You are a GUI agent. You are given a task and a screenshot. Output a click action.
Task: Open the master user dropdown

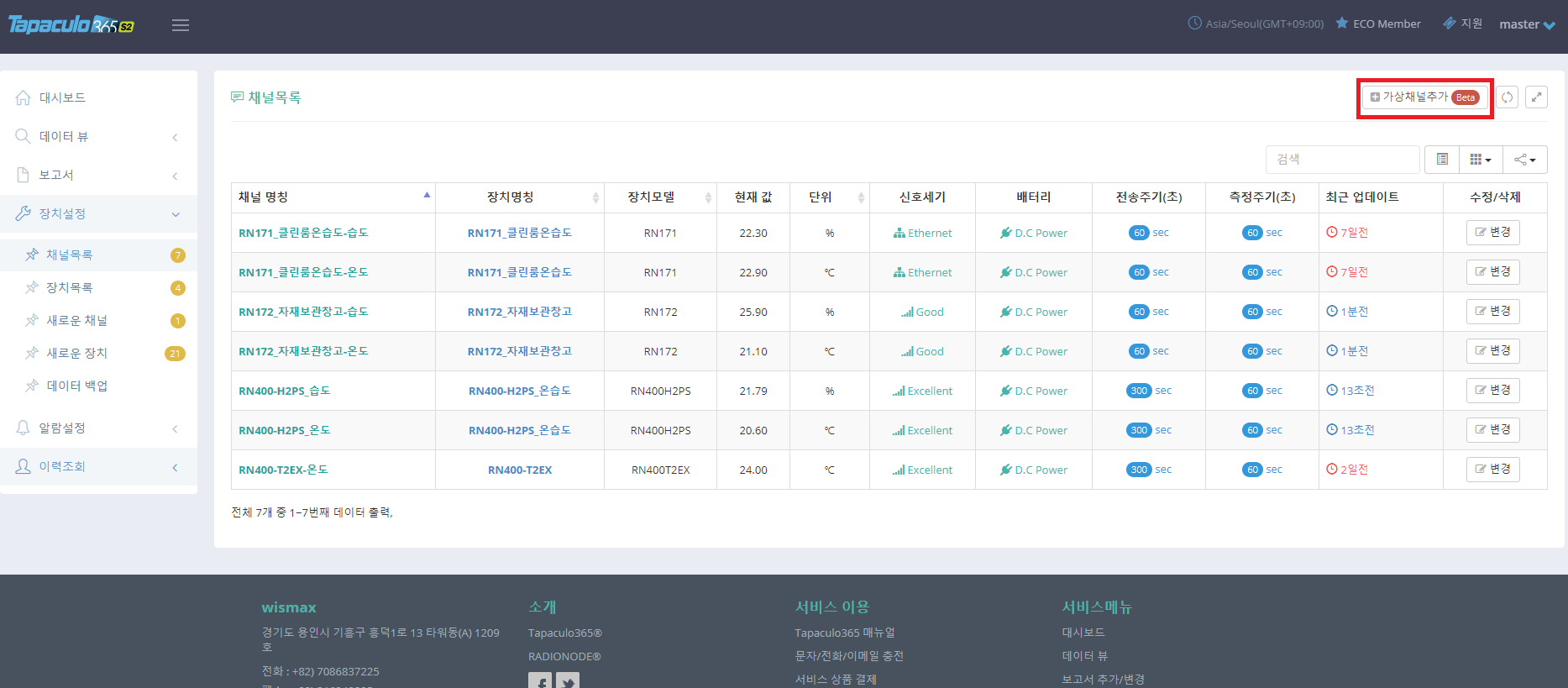pos(1527,24)
